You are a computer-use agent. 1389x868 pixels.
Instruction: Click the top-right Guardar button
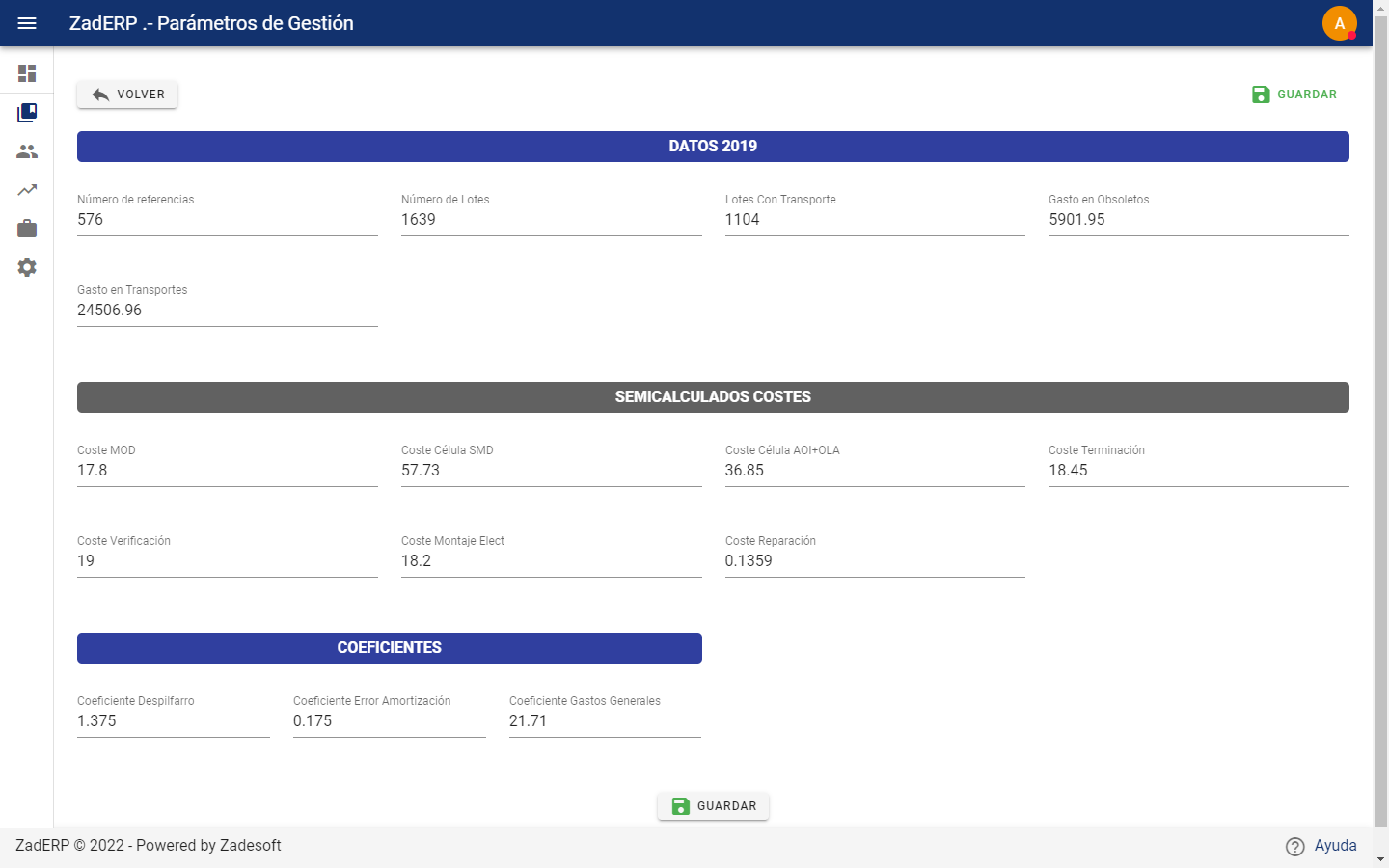tap(1294, 95)
